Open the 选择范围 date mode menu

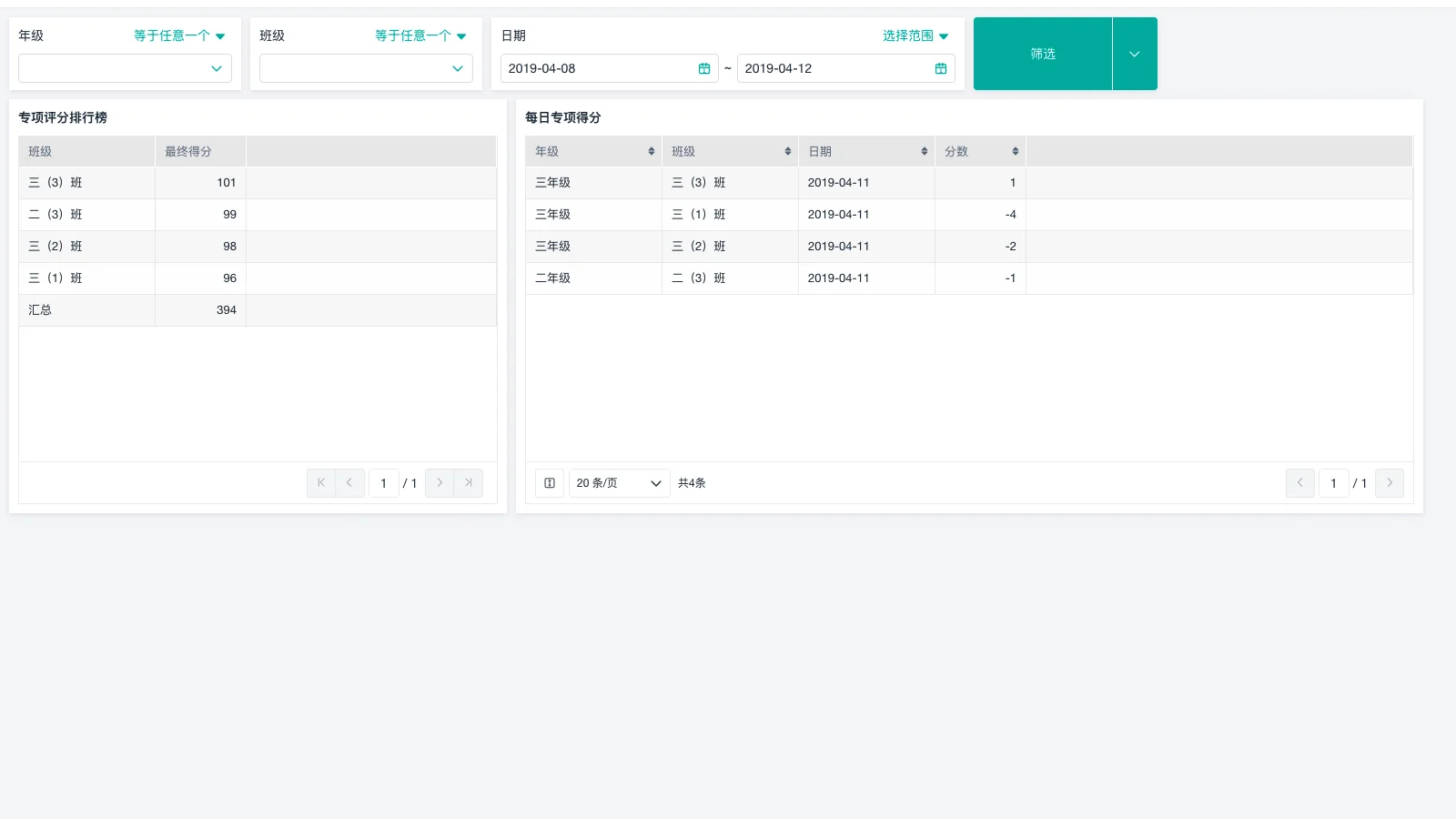915,35
